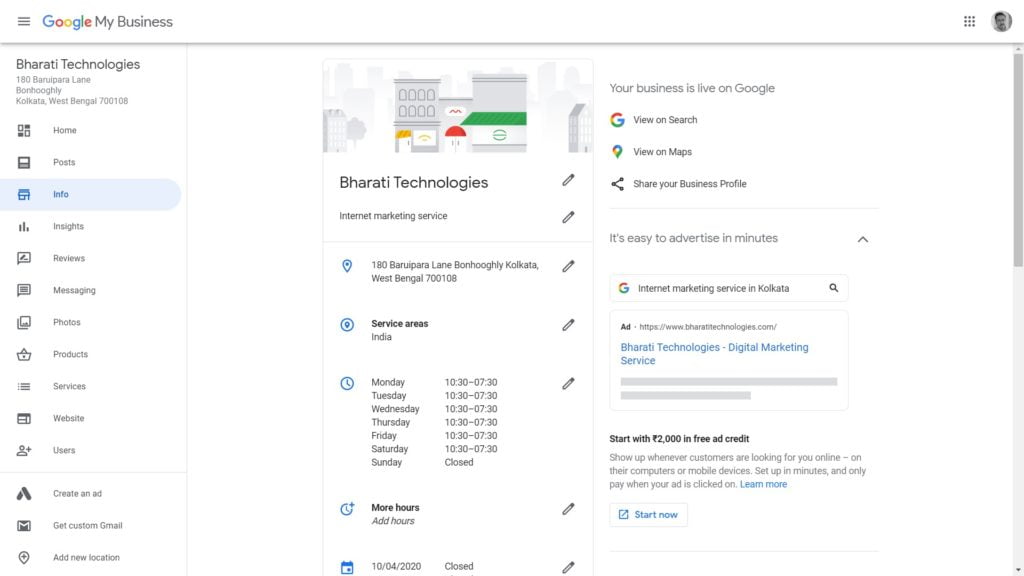This screenshot has width=1024, height=576.
Task: Open Messaging from the sidebar
Action: 74,291
